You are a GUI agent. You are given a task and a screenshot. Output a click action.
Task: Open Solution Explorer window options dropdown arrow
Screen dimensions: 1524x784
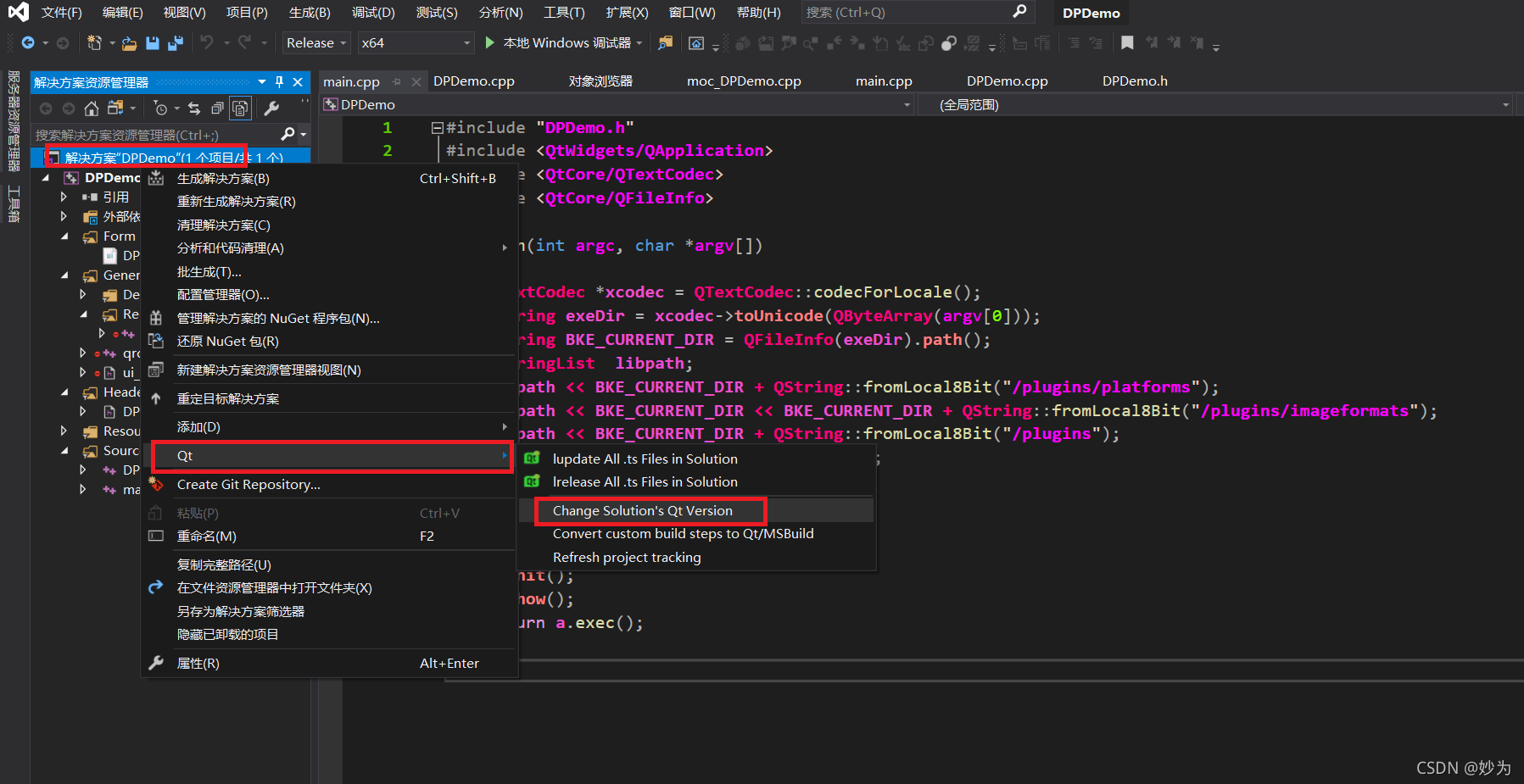pyautogui.click(x=261, y=82)
